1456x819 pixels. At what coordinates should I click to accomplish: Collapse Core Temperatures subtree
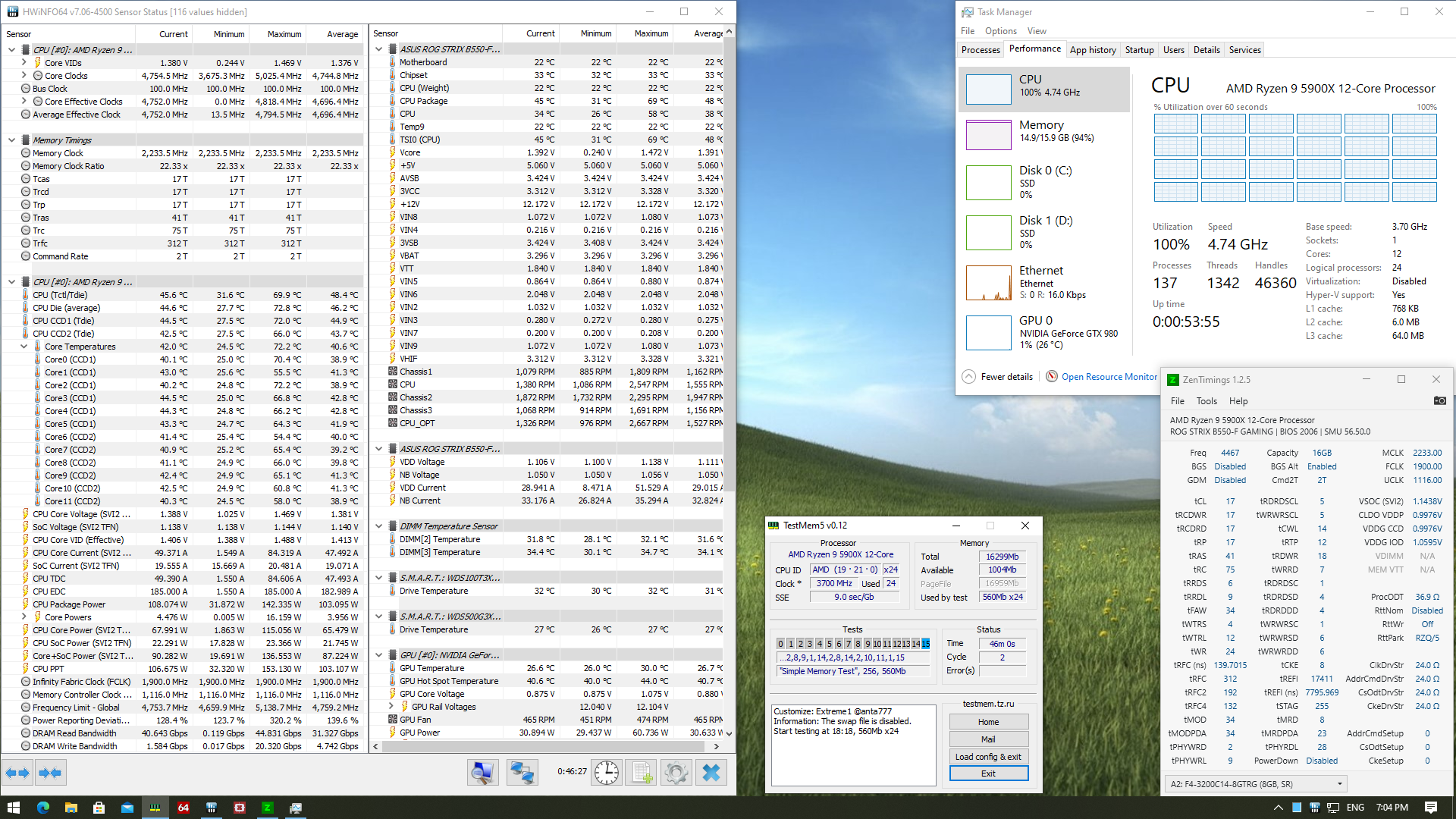point(24,347)
